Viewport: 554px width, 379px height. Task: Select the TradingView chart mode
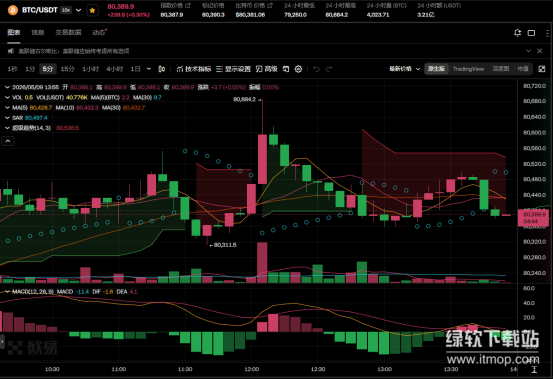pyautogui.click(x=468, y=69)
